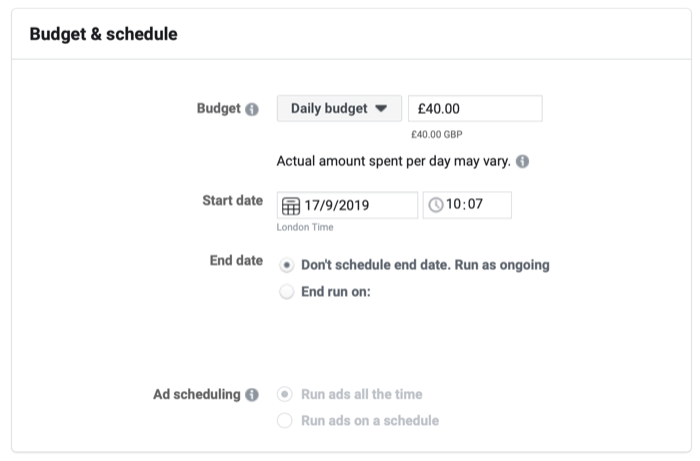Click the 'End date' field label

click(x=236, y=260)
